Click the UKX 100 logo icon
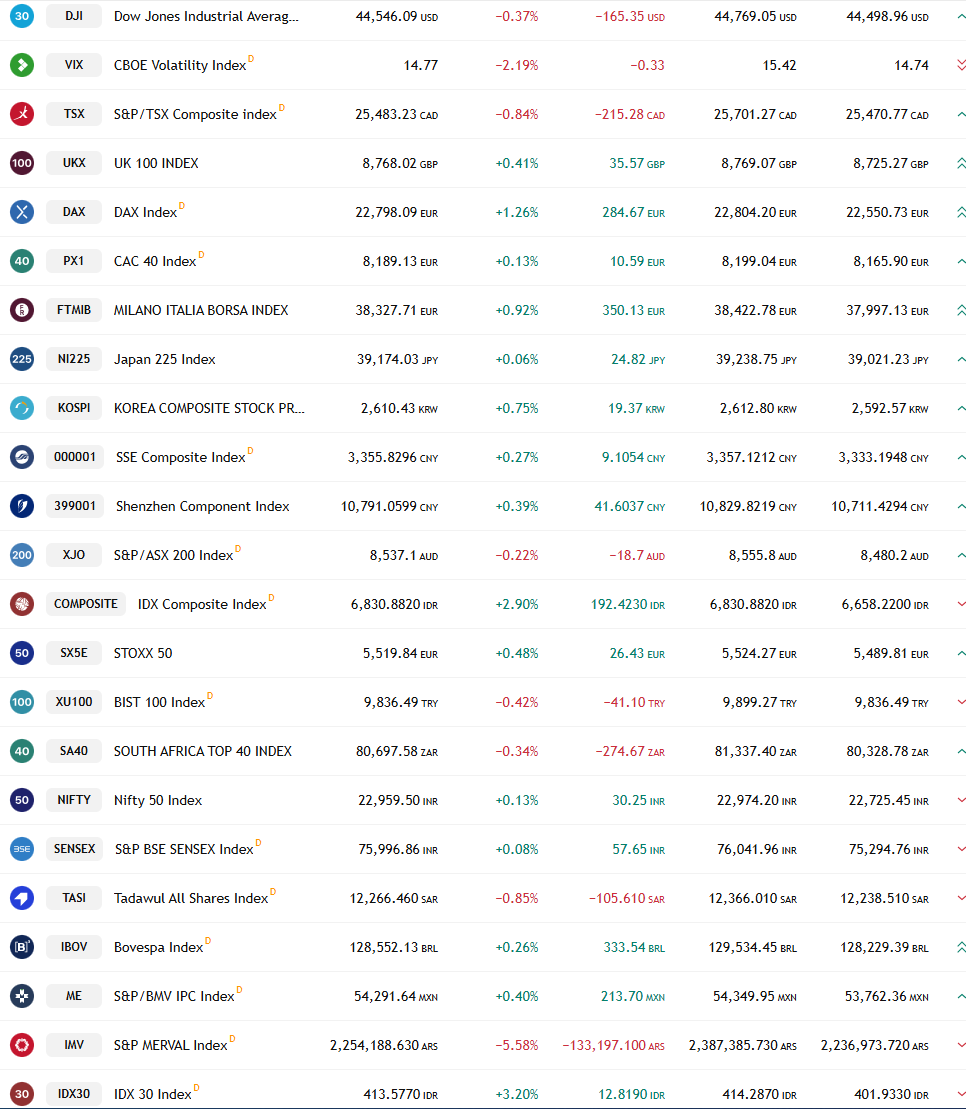The width and height of the screenshot is (966, 1109). point(22,163)
